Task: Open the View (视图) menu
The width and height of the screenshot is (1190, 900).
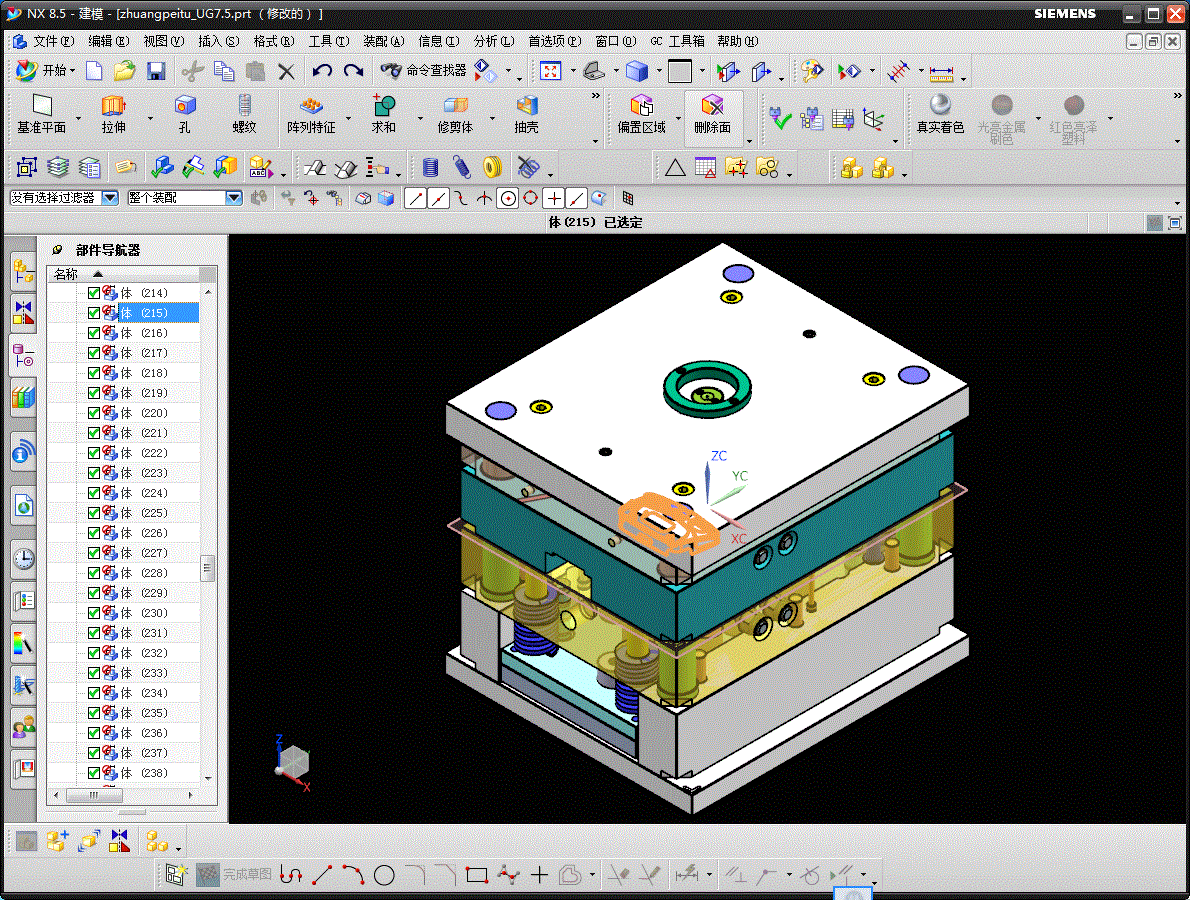Action: coord(164,41)
